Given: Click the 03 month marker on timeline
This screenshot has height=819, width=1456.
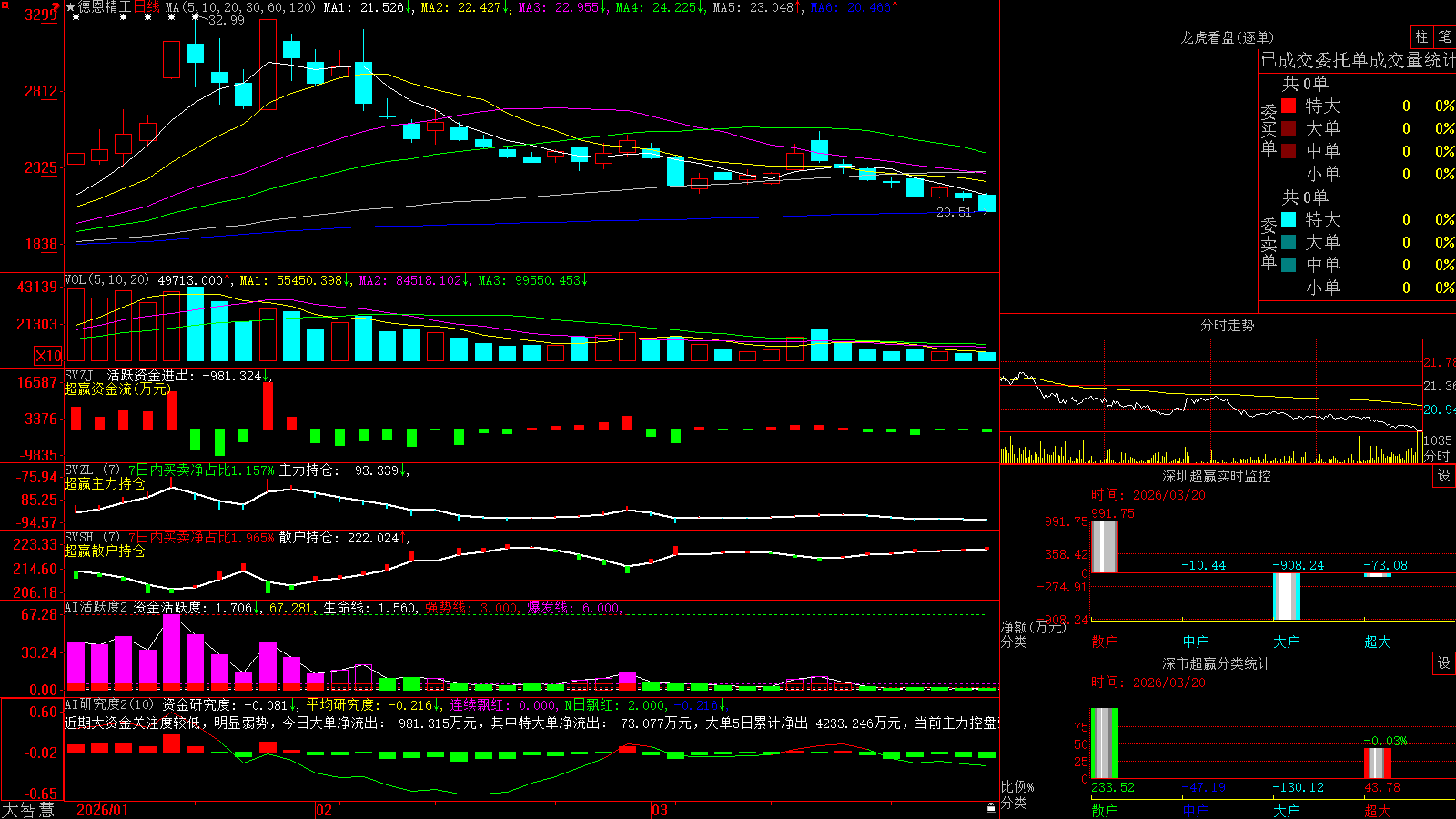Looking at the screenshot, I should (660, 810).
